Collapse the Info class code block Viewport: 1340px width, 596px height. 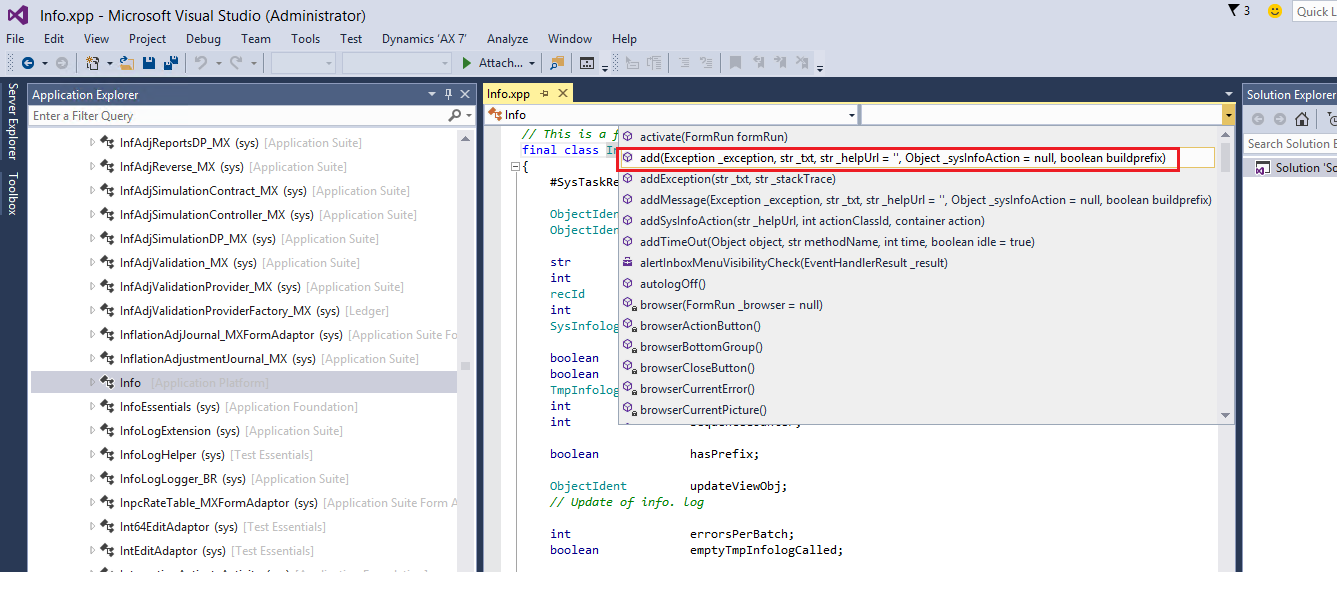pos(514,166)
